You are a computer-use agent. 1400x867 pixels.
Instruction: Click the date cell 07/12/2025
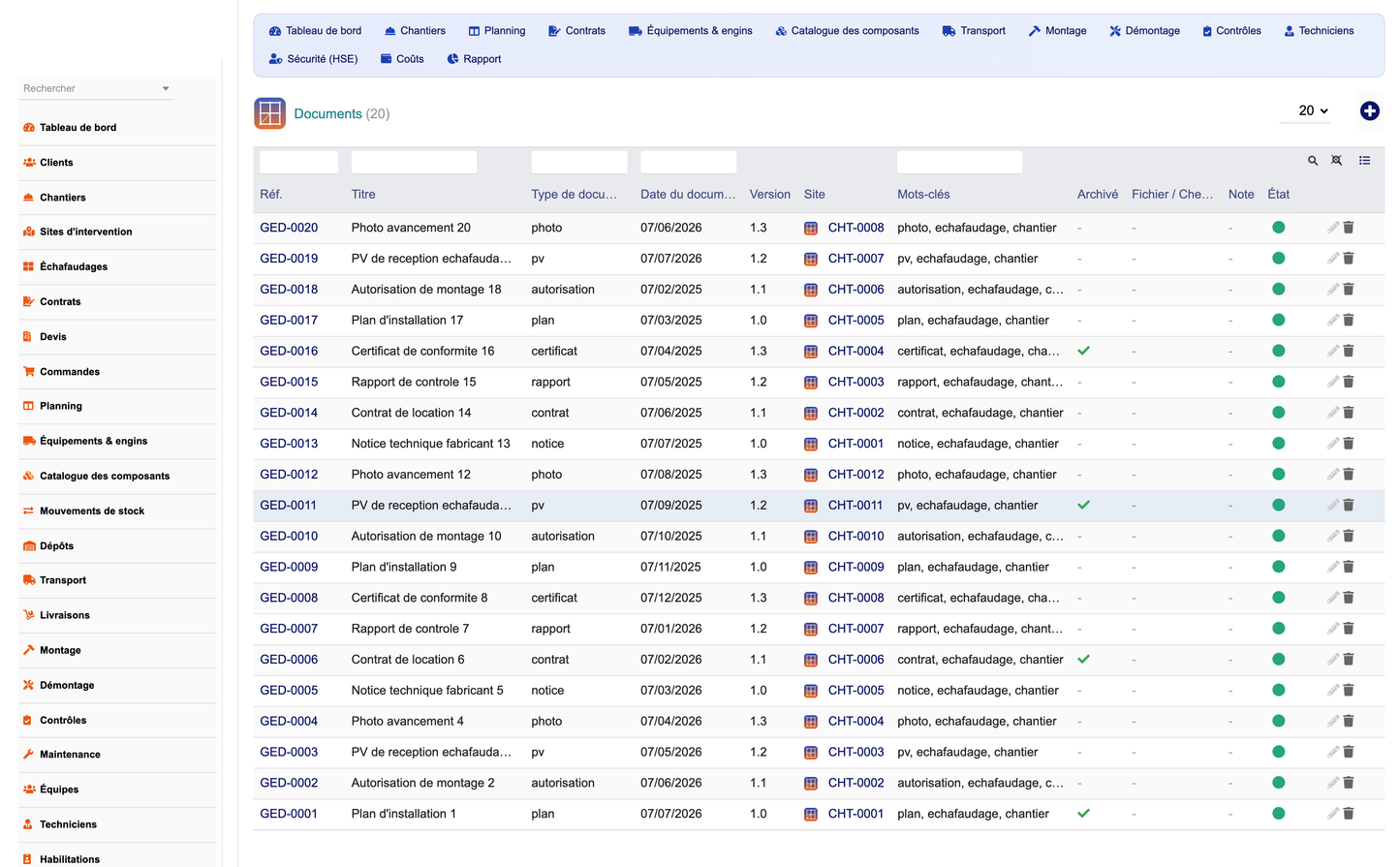pos(671,598)
